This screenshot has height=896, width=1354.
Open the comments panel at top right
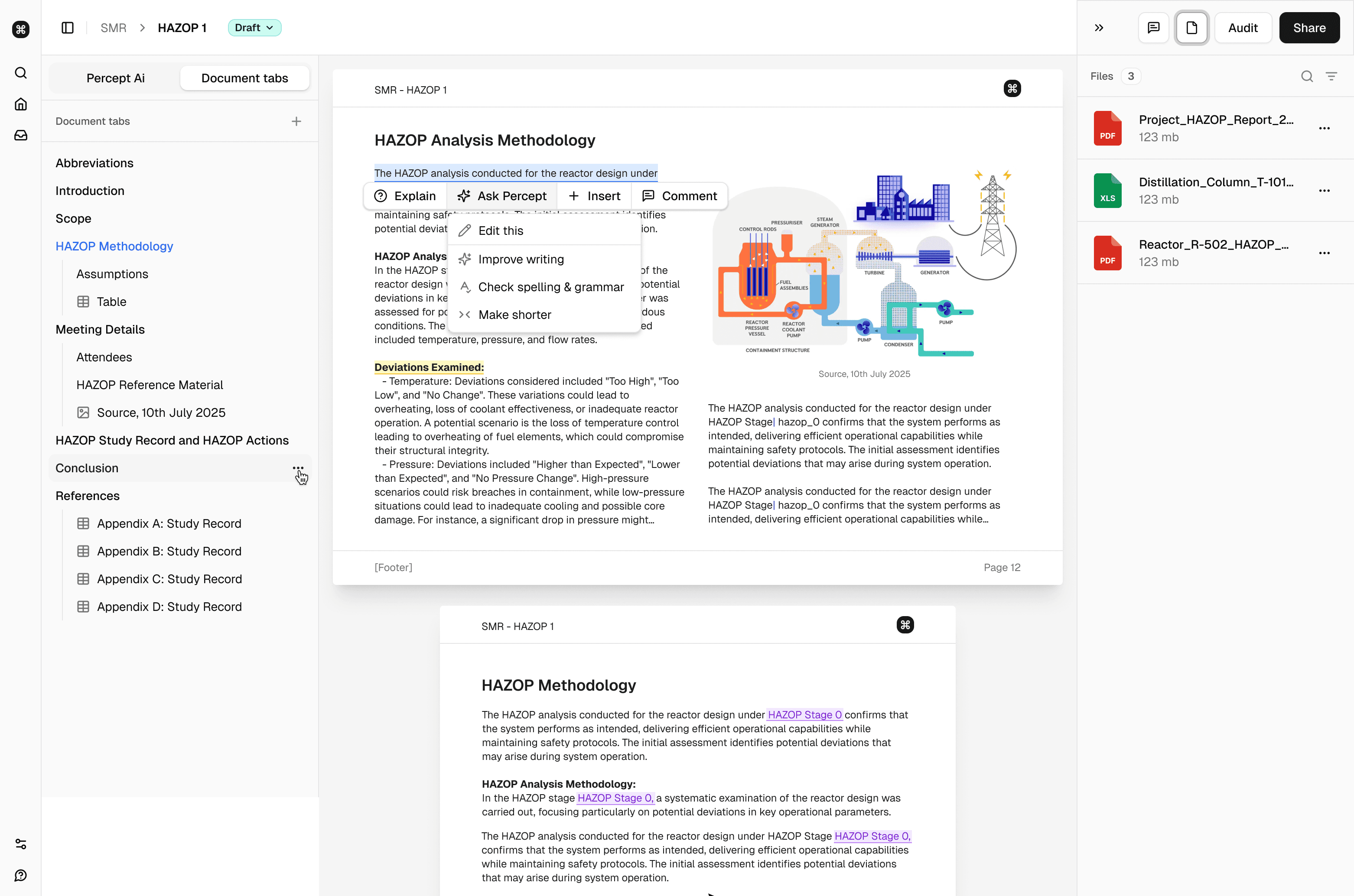[x=1153, y=27]
